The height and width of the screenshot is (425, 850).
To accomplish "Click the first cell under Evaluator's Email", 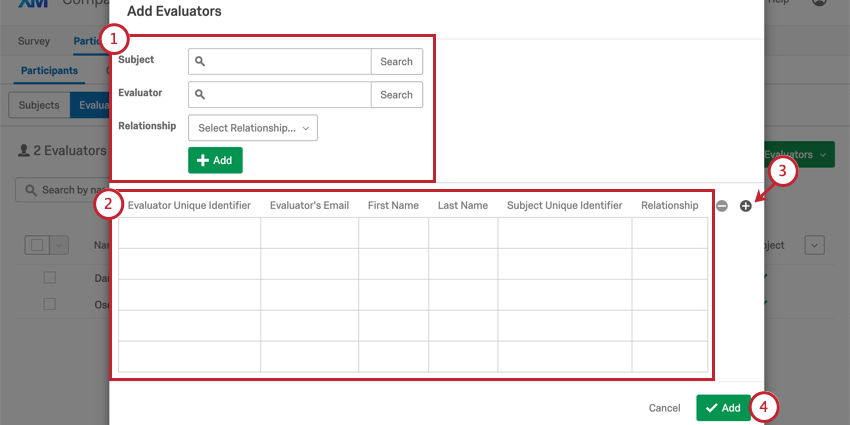I will [310, 233].
